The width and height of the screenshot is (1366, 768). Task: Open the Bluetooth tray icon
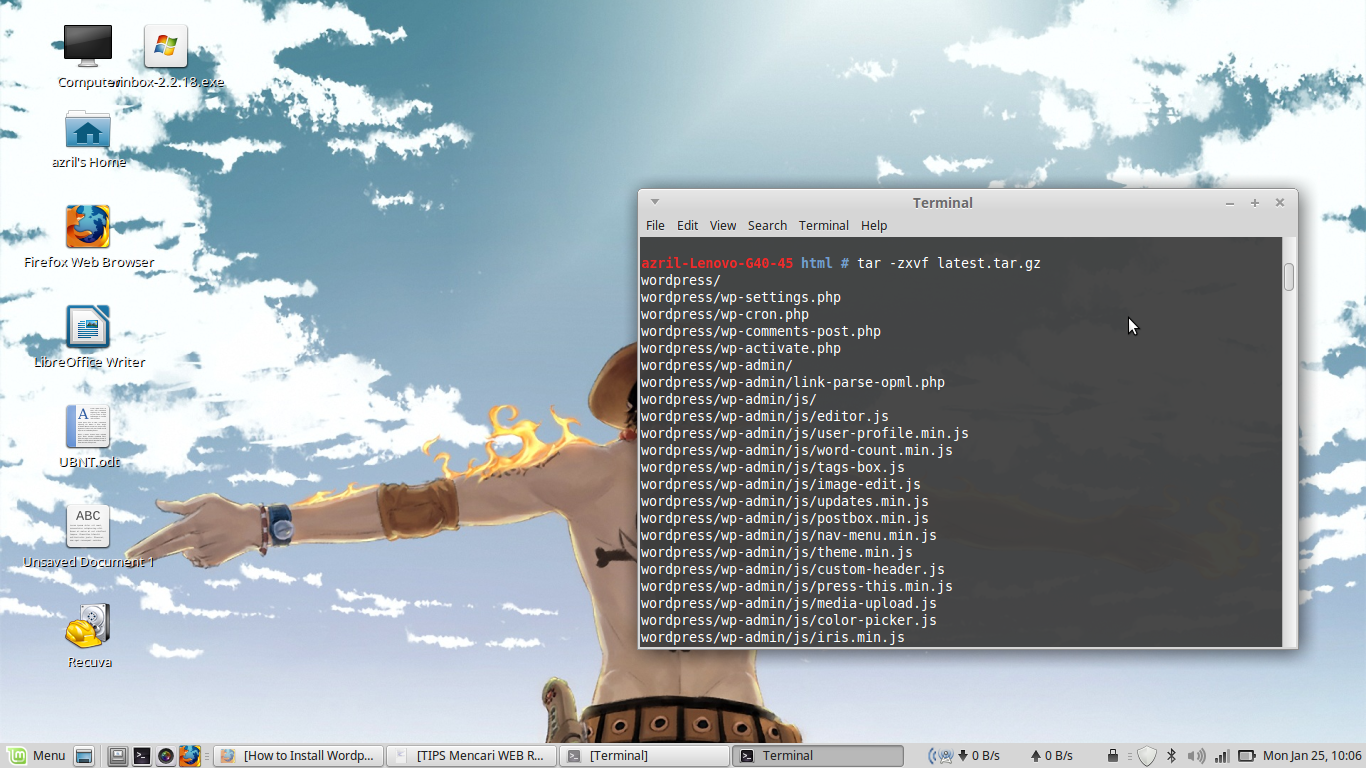click(x=1172, y=756)
